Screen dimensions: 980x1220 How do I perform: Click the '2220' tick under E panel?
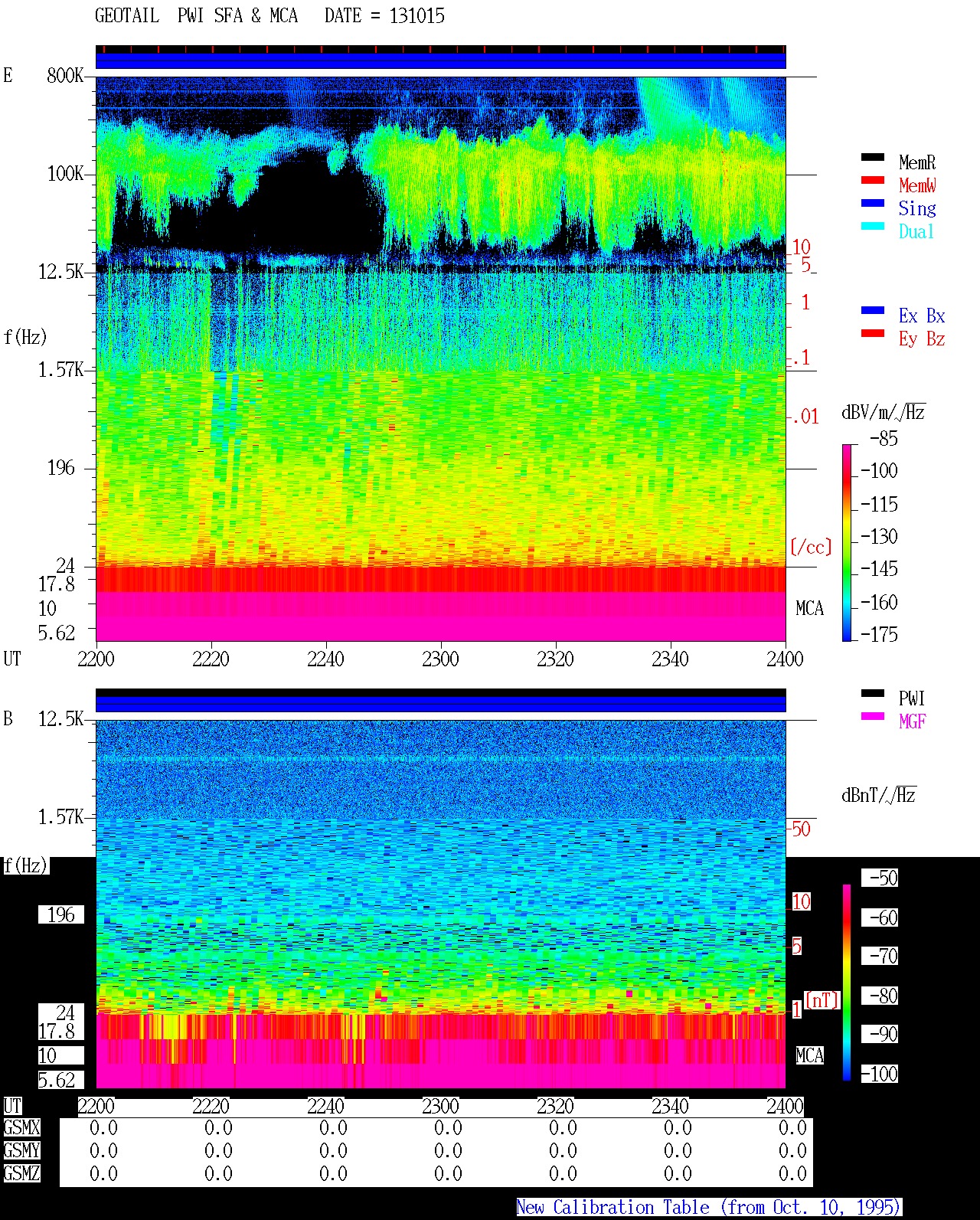211,659
